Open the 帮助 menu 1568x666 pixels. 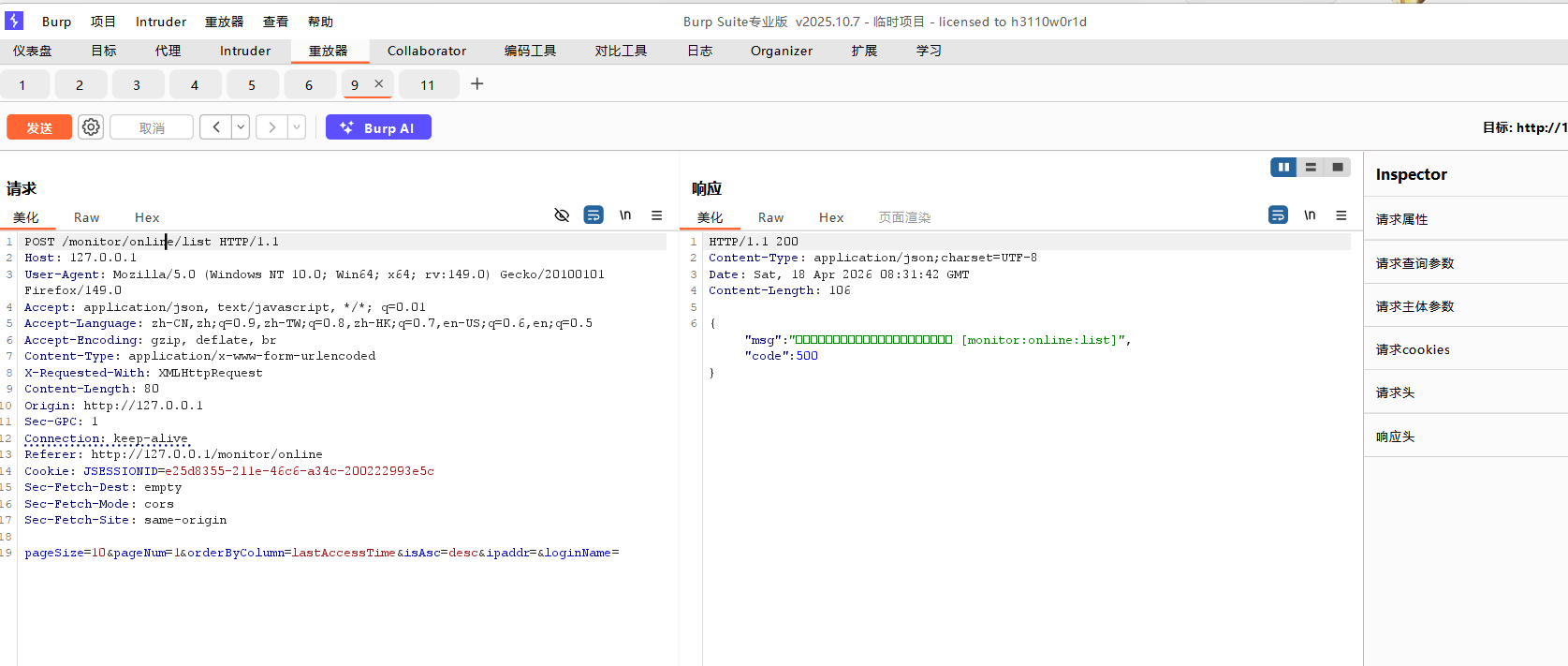320,22
